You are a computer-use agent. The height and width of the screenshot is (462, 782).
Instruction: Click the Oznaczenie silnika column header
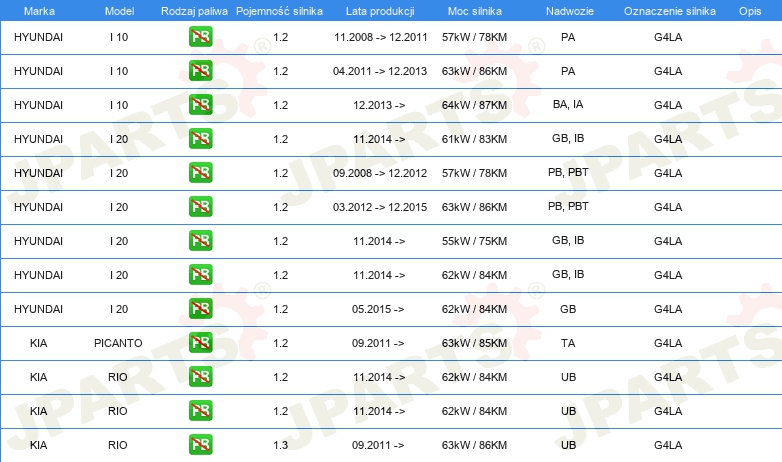pyautogui.click(x=669, y=11)
